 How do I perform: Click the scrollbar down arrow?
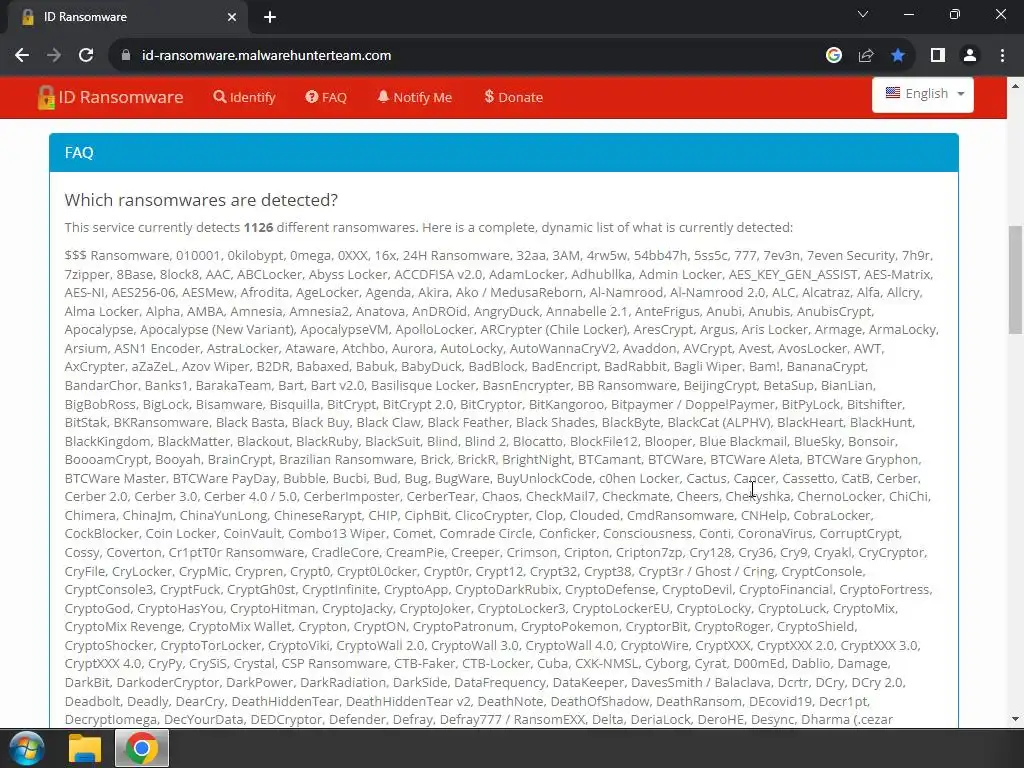point(1015,719)
